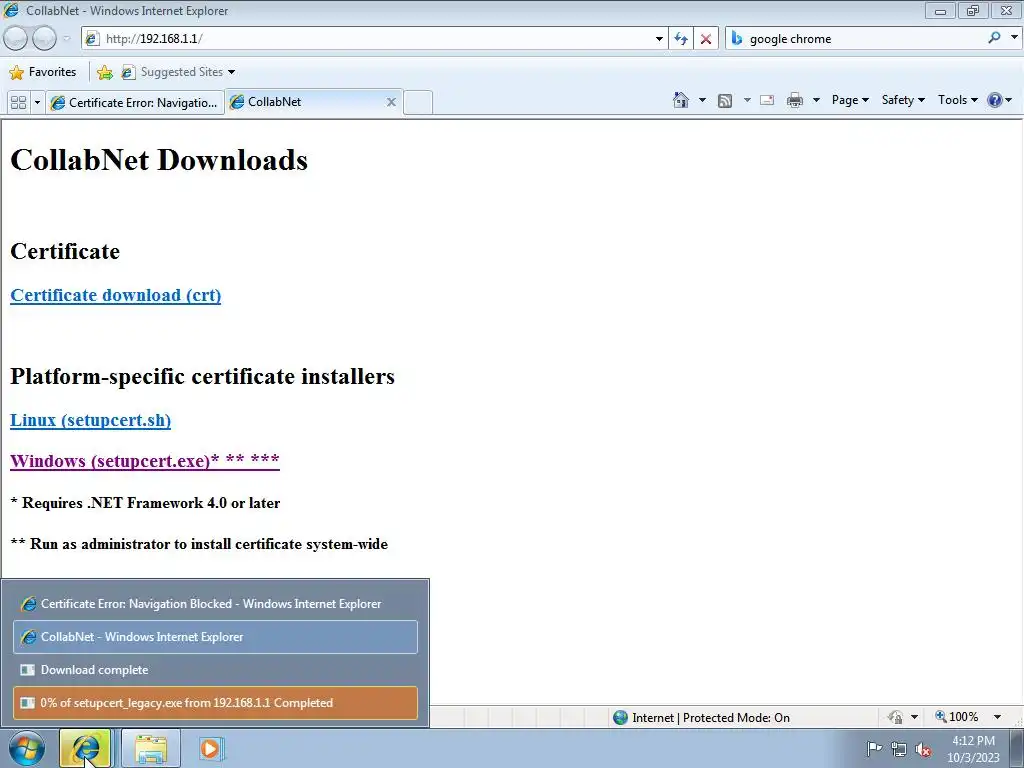Image resolution: width=1024 pixels, height=768 pixels.
Task: Expand the zoom level dropdown arrow
Action: 997,717
